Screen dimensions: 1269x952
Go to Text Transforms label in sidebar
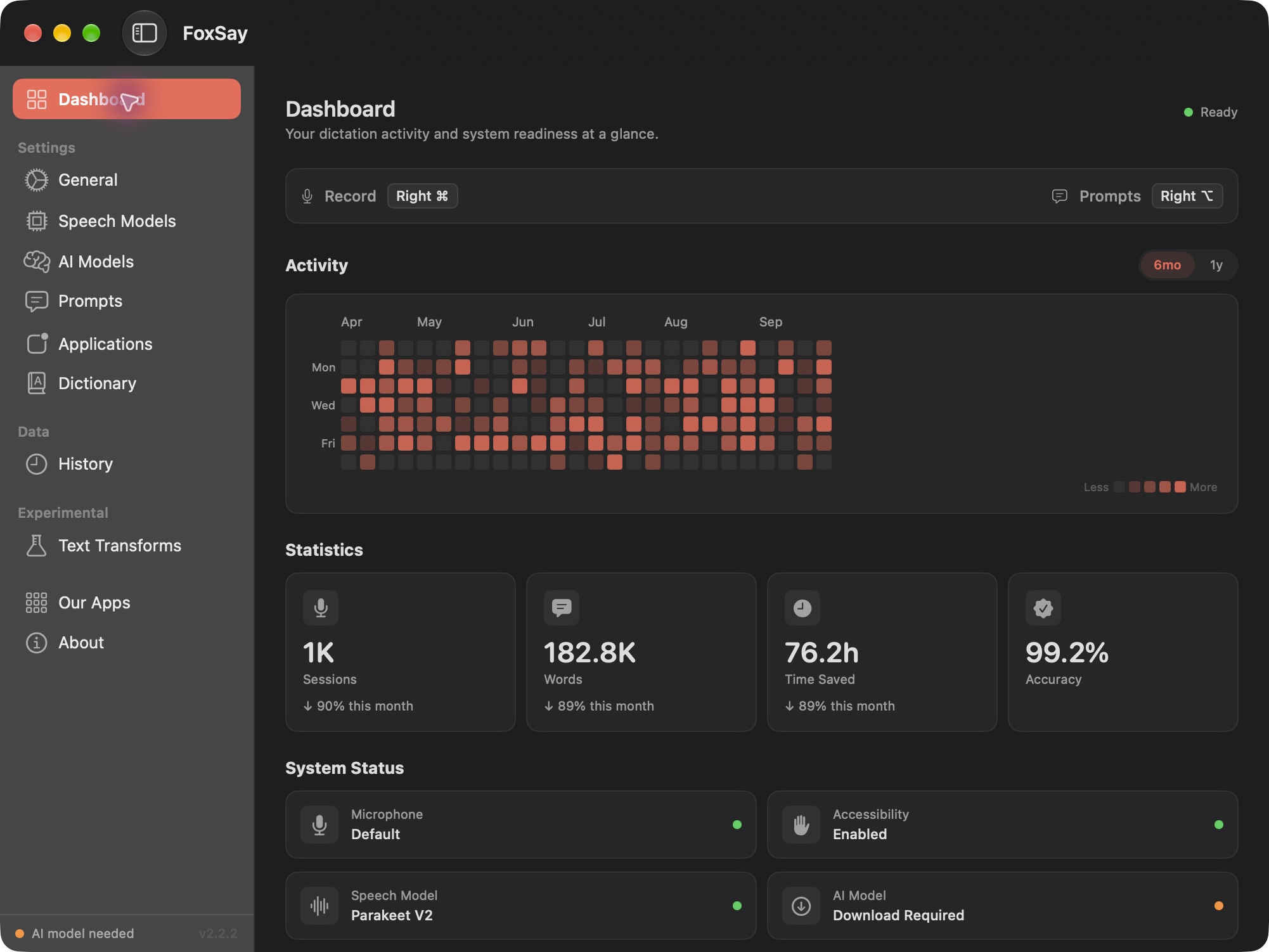[x=120, y=546]
